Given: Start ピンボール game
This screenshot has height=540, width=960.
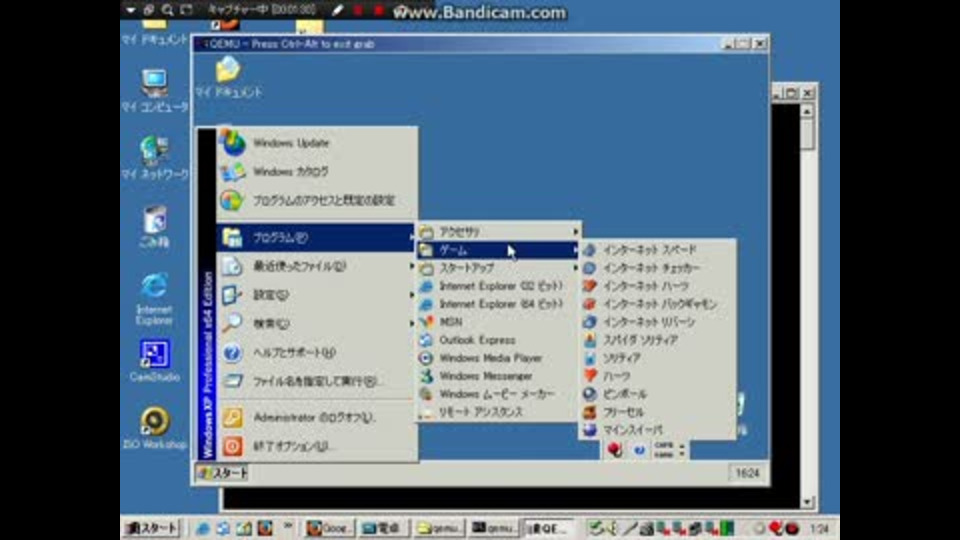Looking at the screenshot, I should (658, 394).
